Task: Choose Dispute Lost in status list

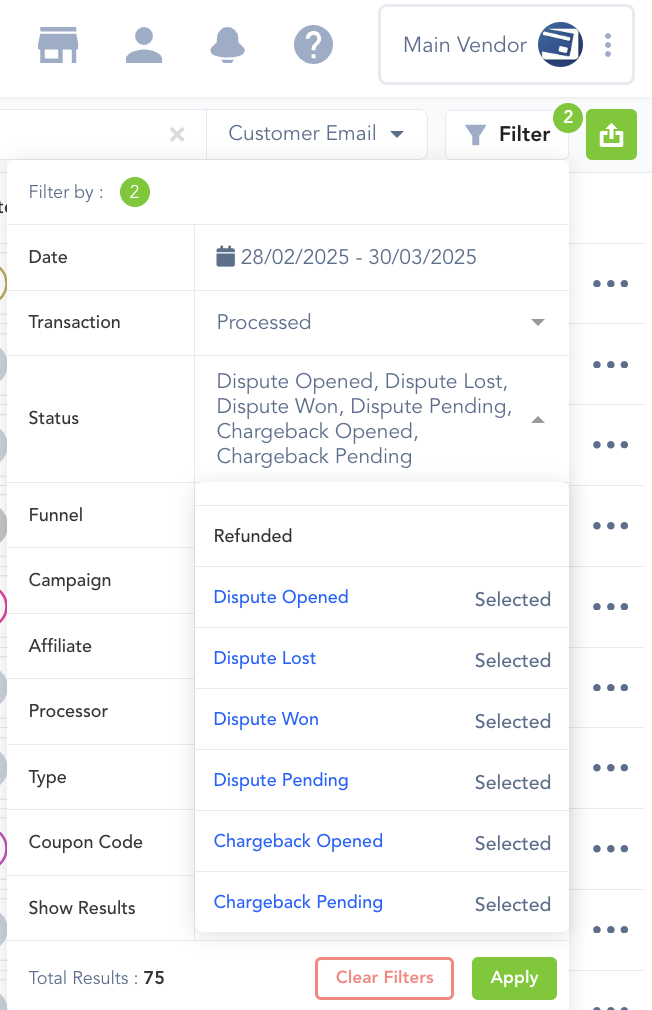Action: [265, 658]
